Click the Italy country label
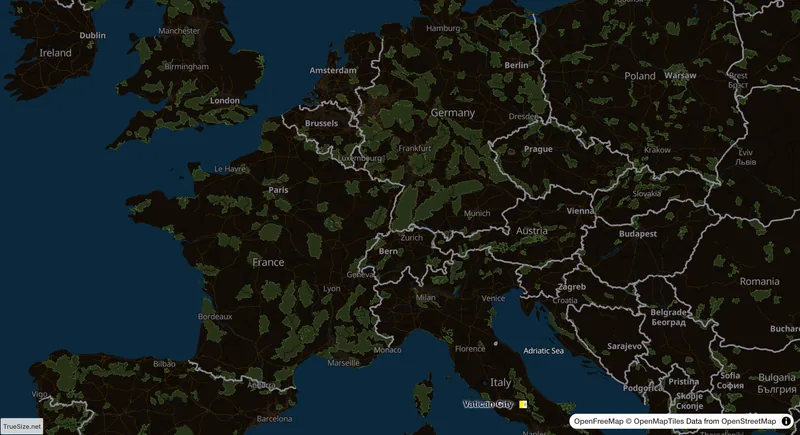The image size is (800, 435). point(501,382)
